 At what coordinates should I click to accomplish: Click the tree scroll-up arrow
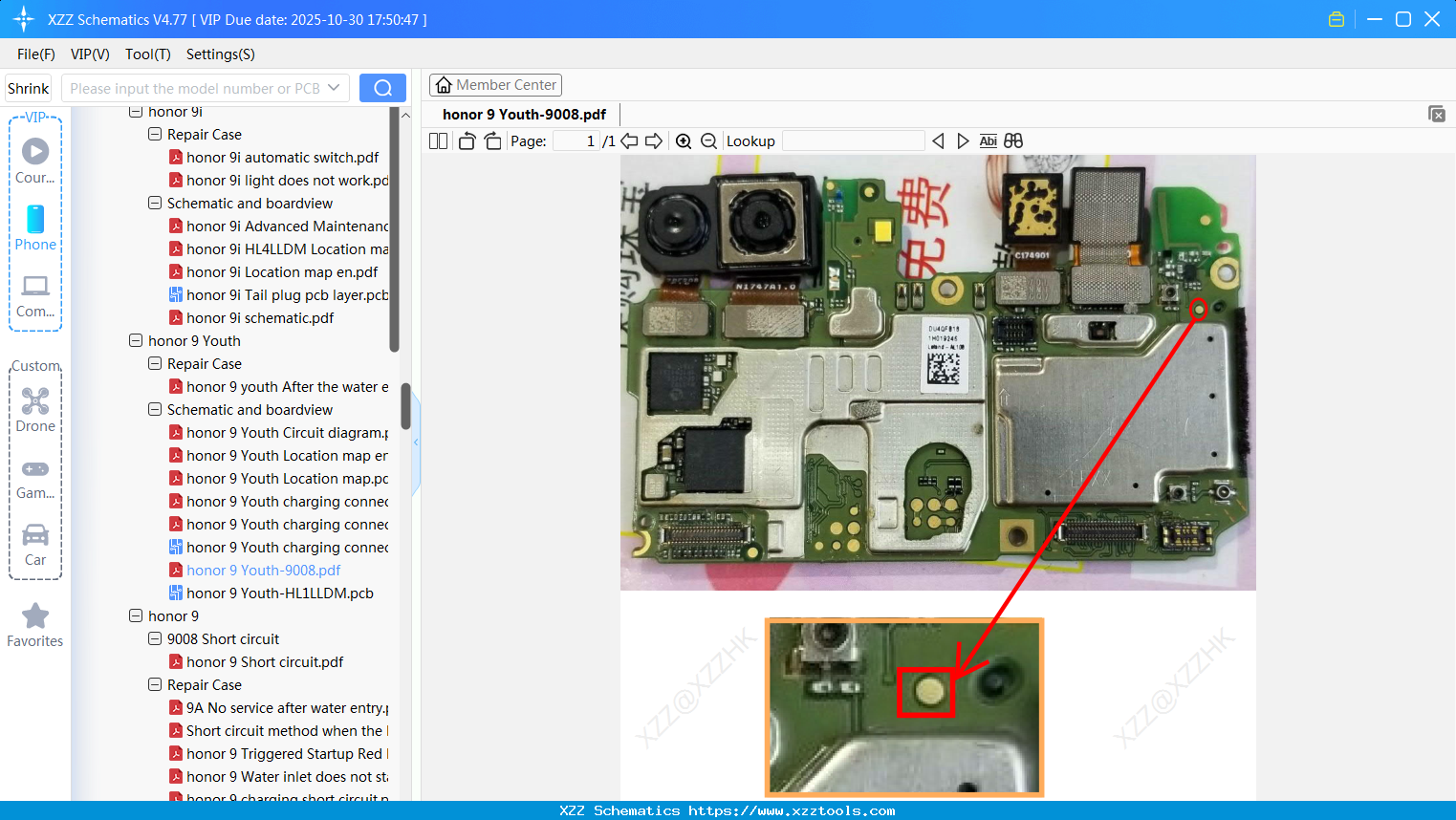tap(405, 116)
